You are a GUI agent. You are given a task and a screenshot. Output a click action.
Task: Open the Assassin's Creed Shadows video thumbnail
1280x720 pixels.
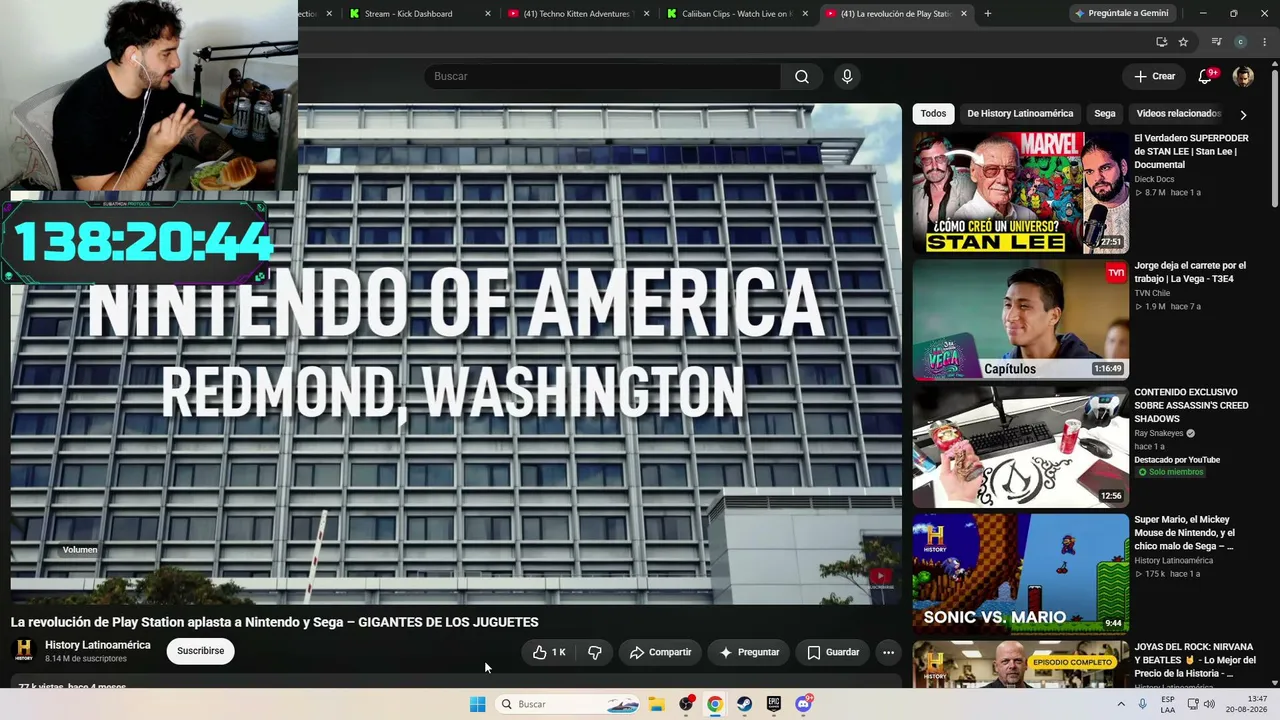tap(1020, 447)
